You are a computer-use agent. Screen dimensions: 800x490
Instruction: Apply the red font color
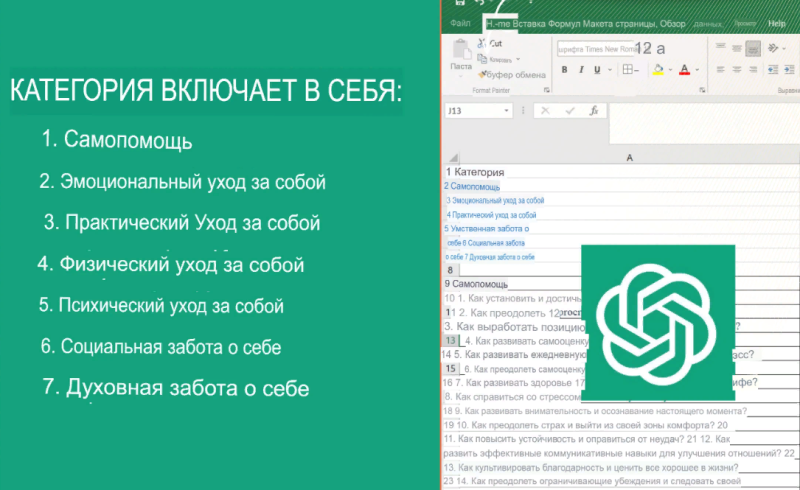(685, 69)
